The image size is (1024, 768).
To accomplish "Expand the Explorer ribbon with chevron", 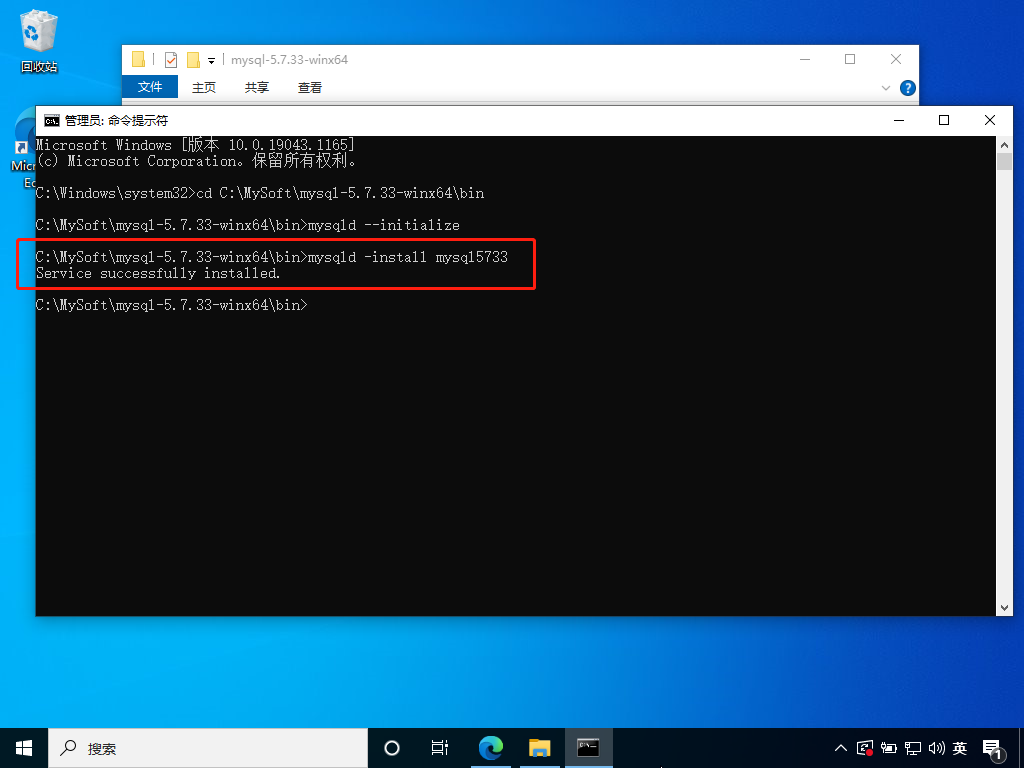I will tap(886, 88).
